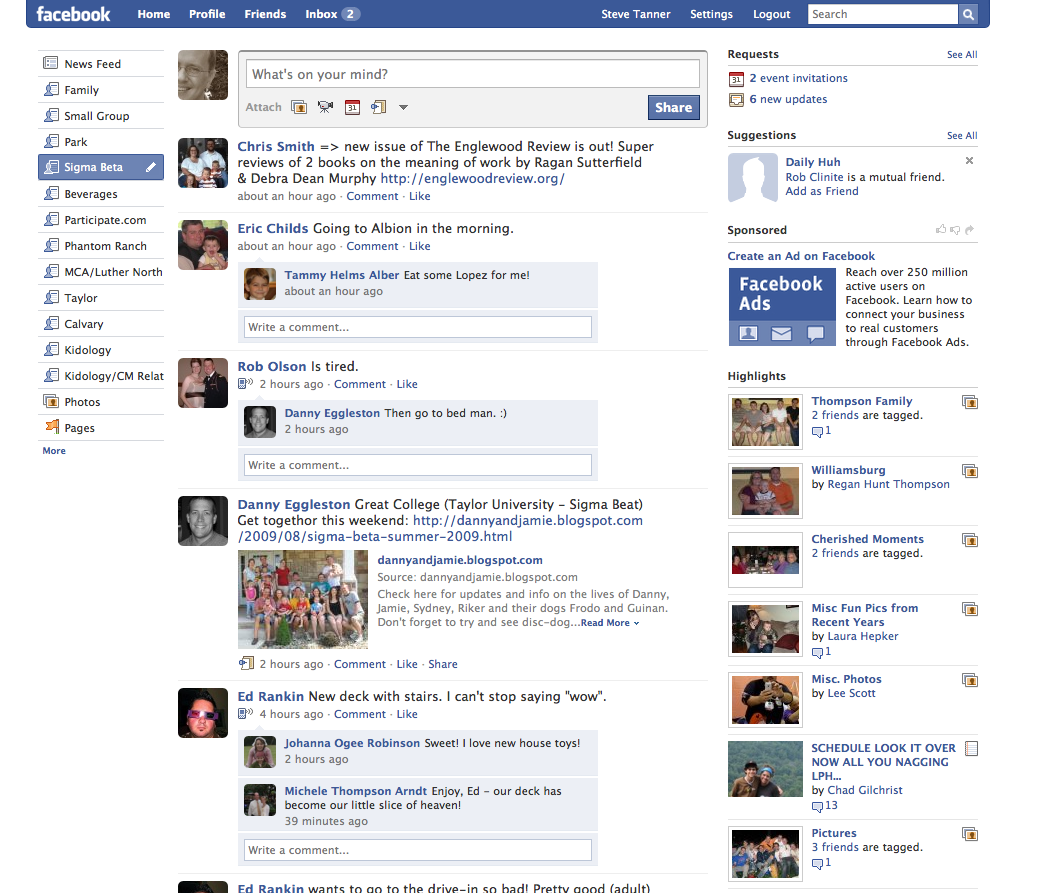Screen dimensions: 1046x893
Task: Click the note icon beside SCHEDULE LOOK IT OVER
Action: point(972,749)
